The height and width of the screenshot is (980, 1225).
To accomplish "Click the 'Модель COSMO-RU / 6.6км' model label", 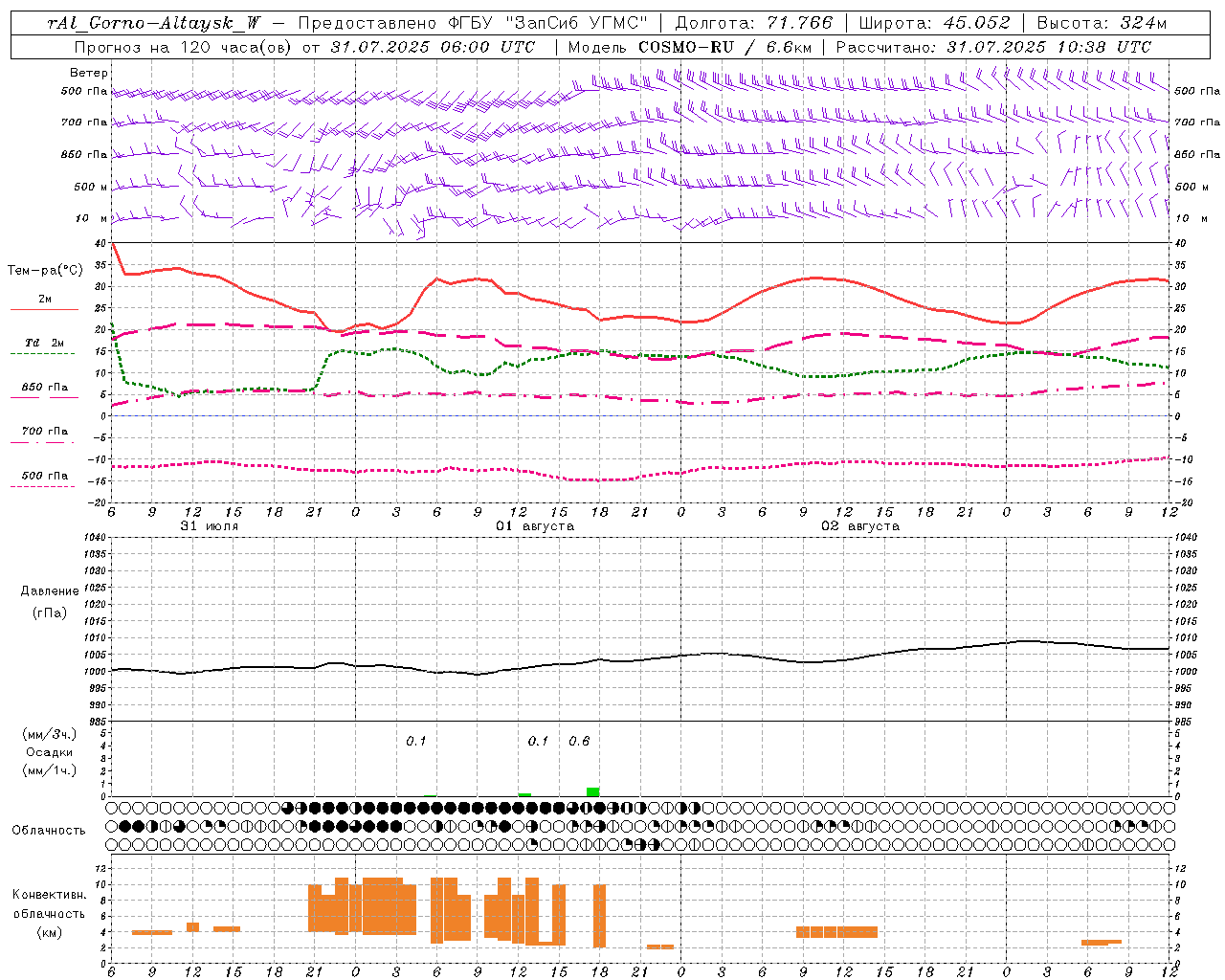I will (x=690, y=47).
